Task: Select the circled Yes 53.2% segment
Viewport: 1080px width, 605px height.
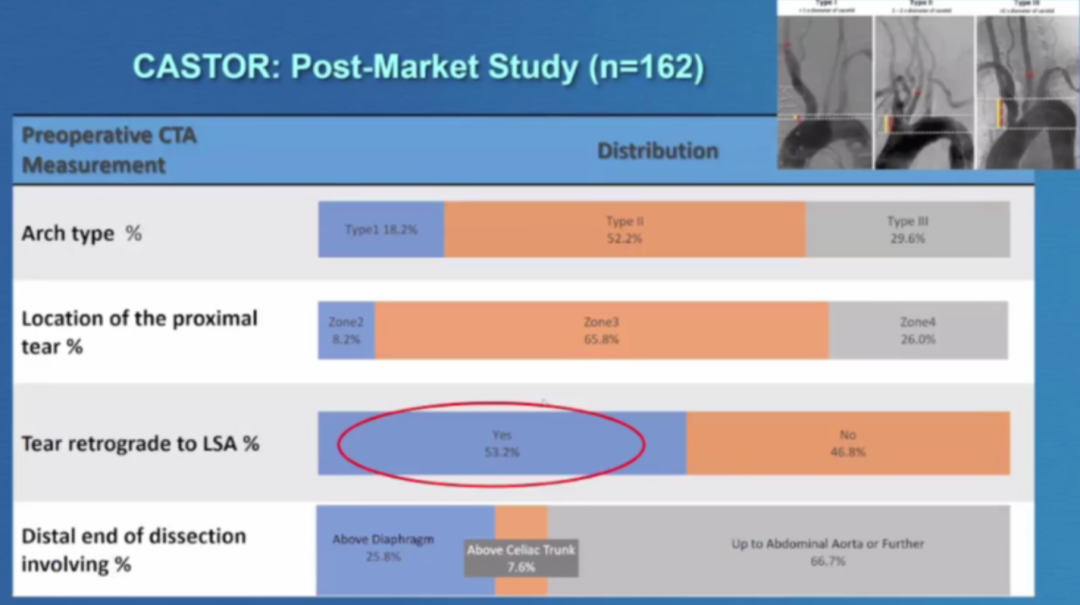Action: pos(501,443)
